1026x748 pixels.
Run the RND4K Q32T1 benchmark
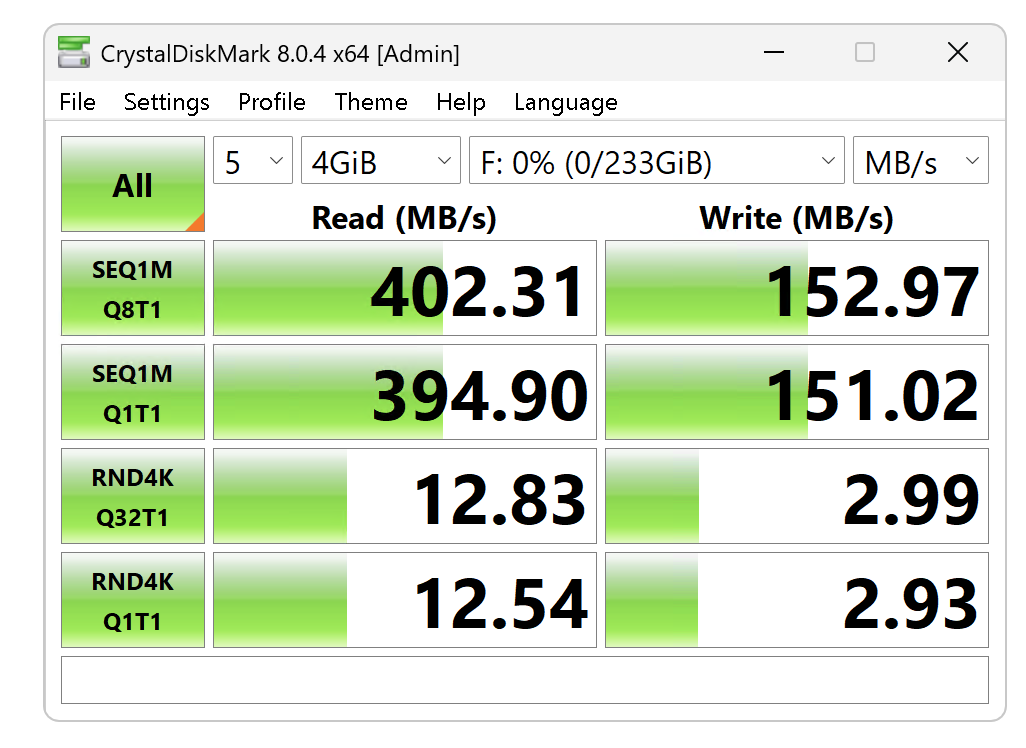coord(133,496)
